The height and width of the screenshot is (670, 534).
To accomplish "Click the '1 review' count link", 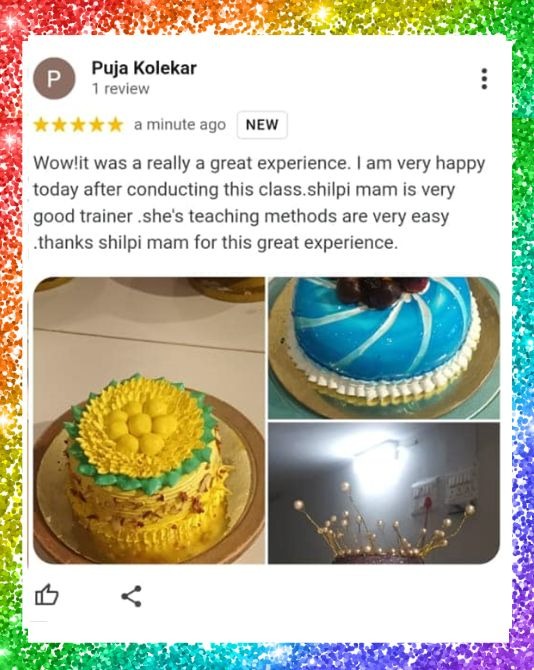I will pos(121,89).
